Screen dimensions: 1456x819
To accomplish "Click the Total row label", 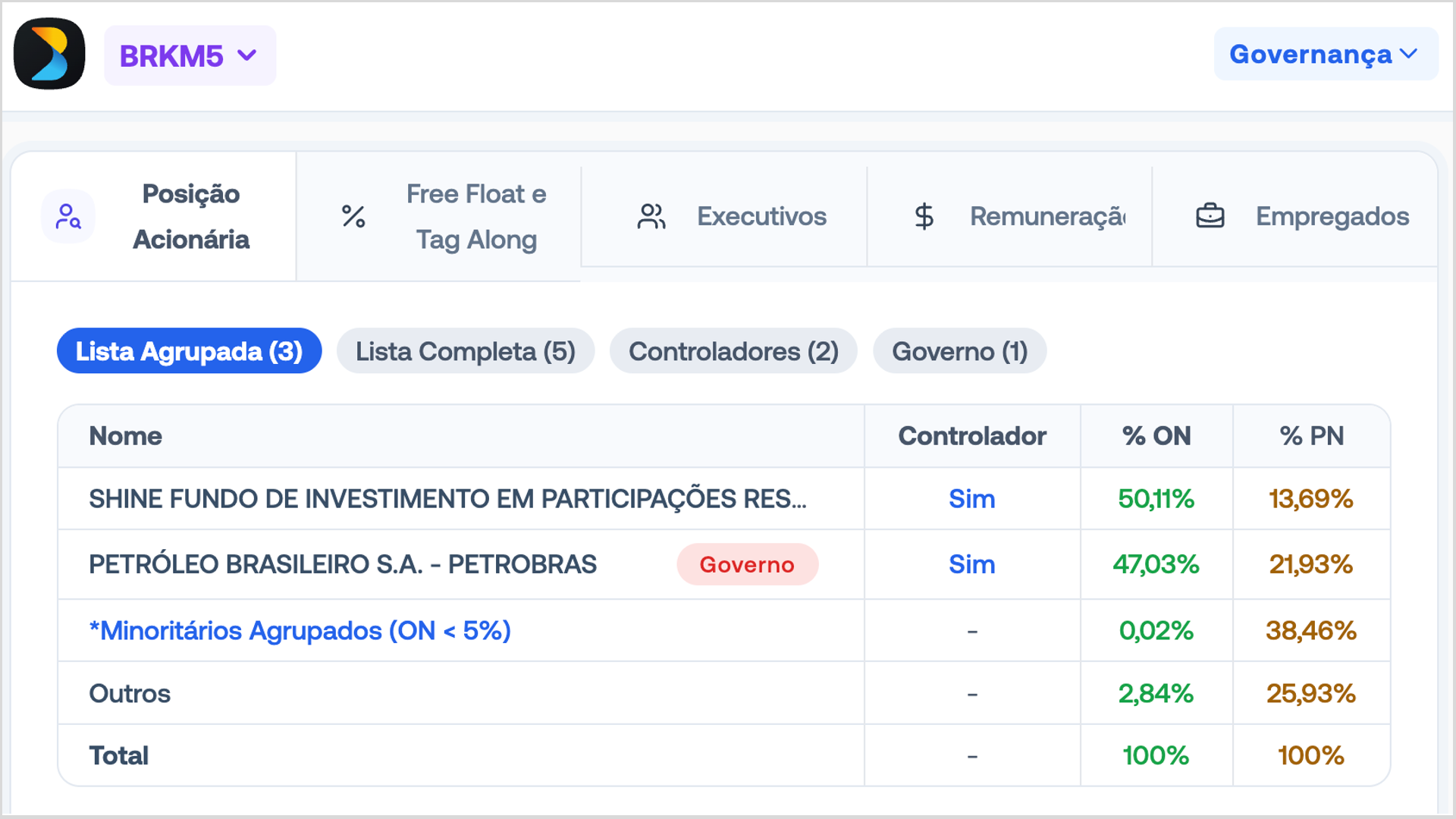I will click(x=118, y=755).
